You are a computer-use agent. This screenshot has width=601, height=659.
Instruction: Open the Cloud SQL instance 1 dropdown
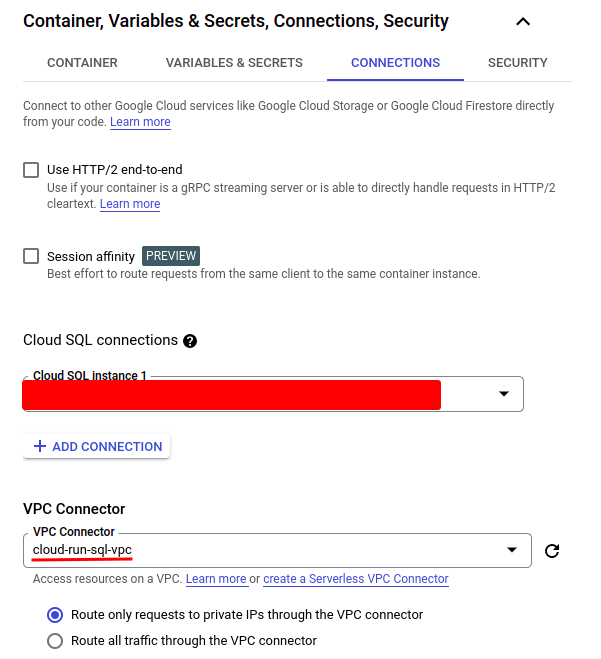pos(504,394)
